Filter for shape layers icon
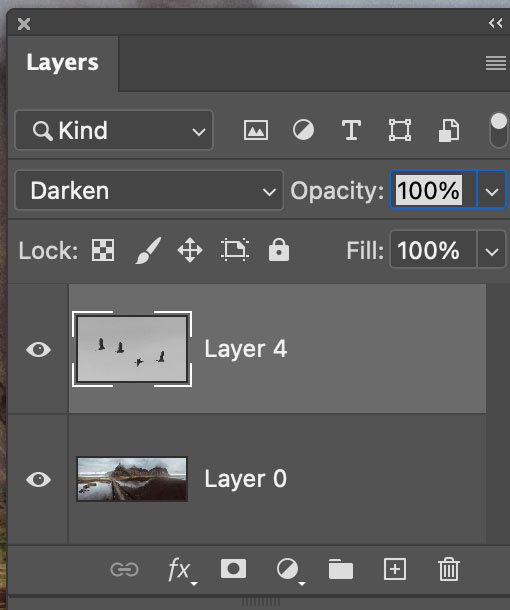This screenshot has width=510, height=610. coord(400,130)
